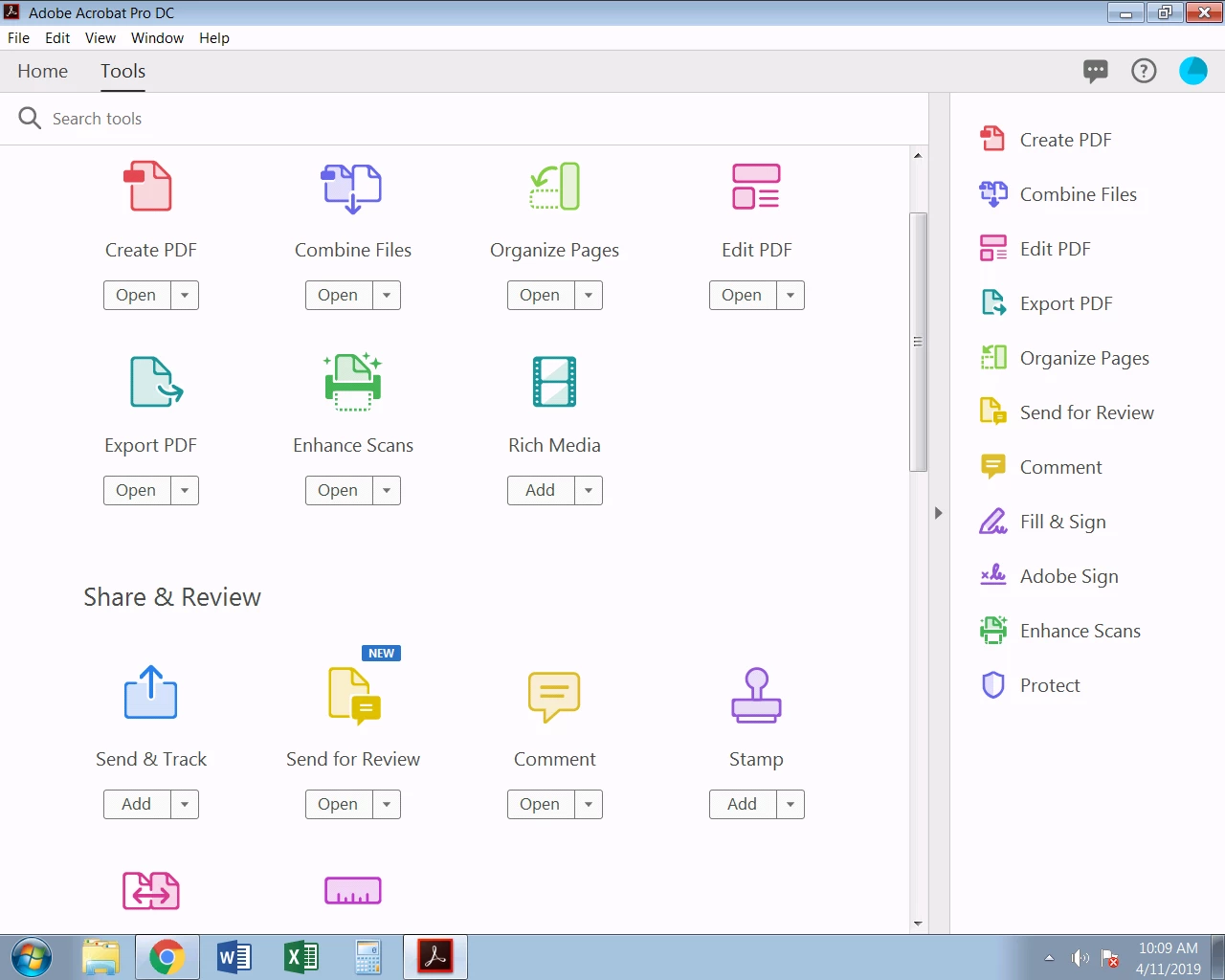Click the pink measure ruler icon at bottom

click(353, 890)
